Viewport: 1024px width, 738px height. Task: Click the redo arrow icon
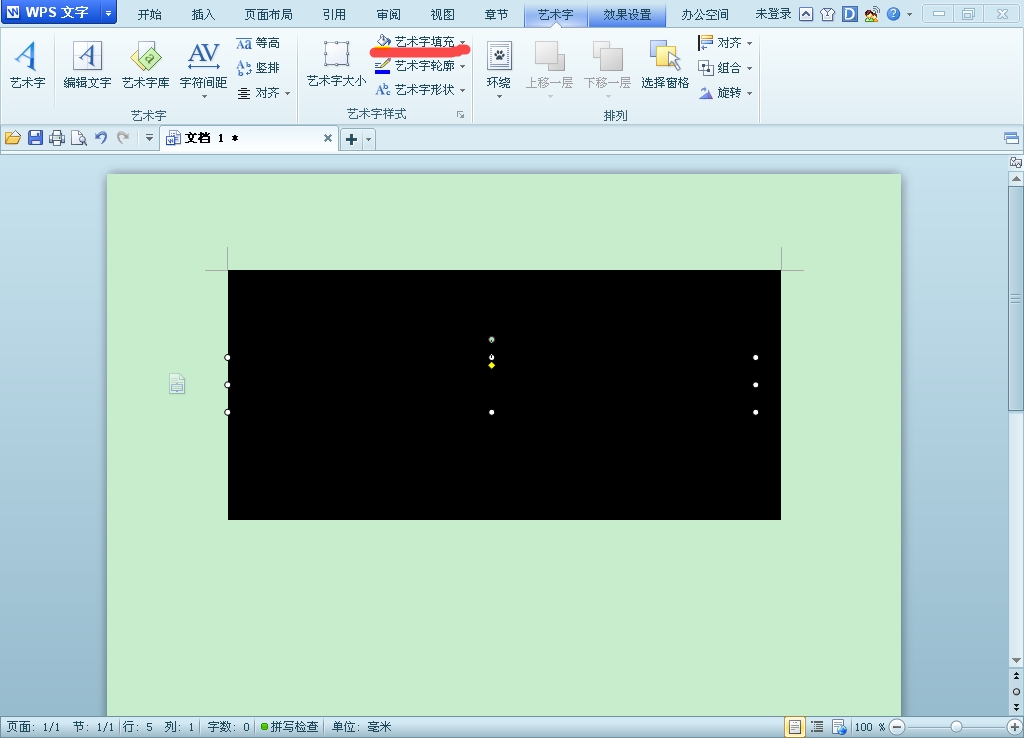point(123,138)
